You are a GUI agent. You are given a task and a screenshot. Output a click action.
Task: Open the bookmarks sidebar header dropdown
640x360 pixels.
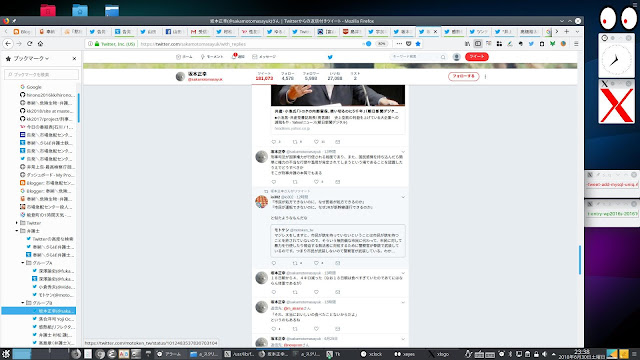coord(31,59)
